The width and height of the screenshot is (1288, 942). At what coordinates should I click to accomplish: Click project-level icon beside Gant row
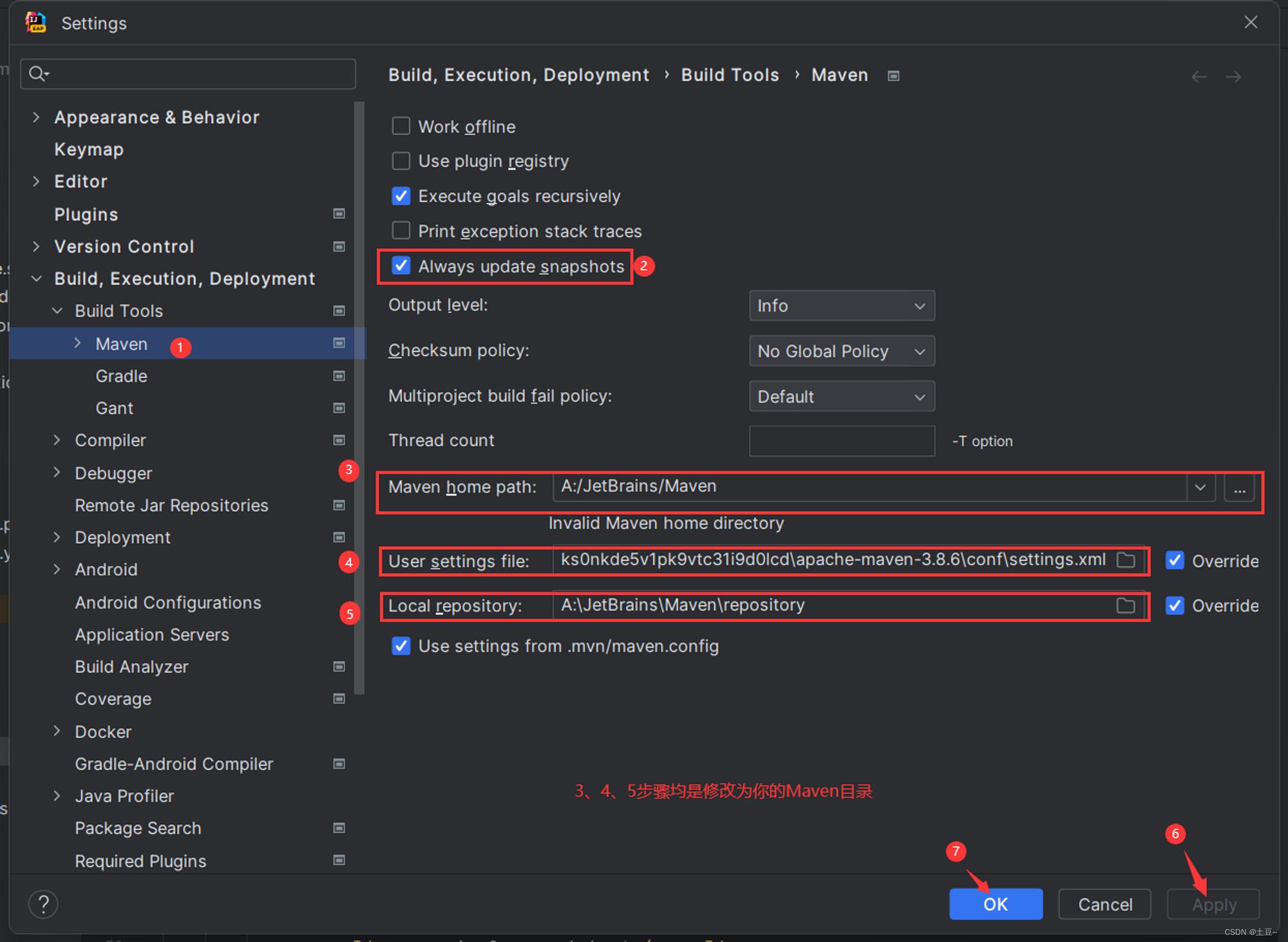pos(339,408)
